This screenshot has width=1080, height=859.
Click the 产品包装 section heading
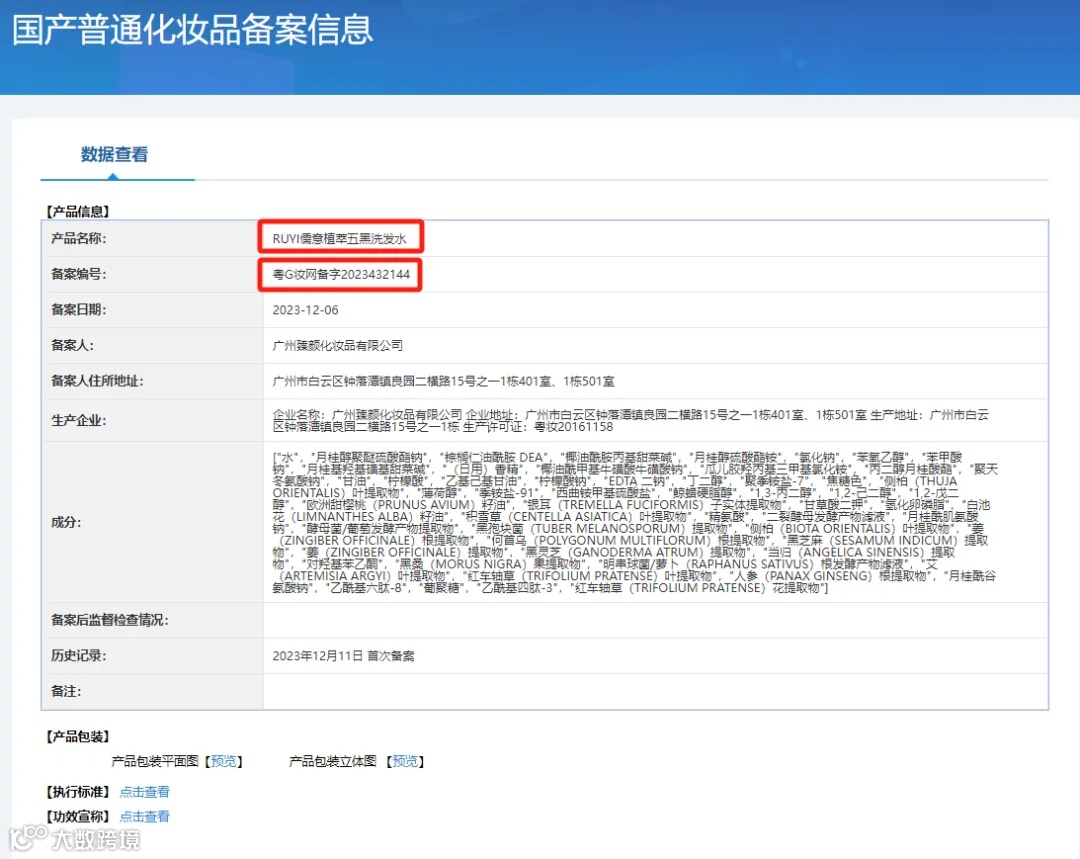tap(78, 736)
